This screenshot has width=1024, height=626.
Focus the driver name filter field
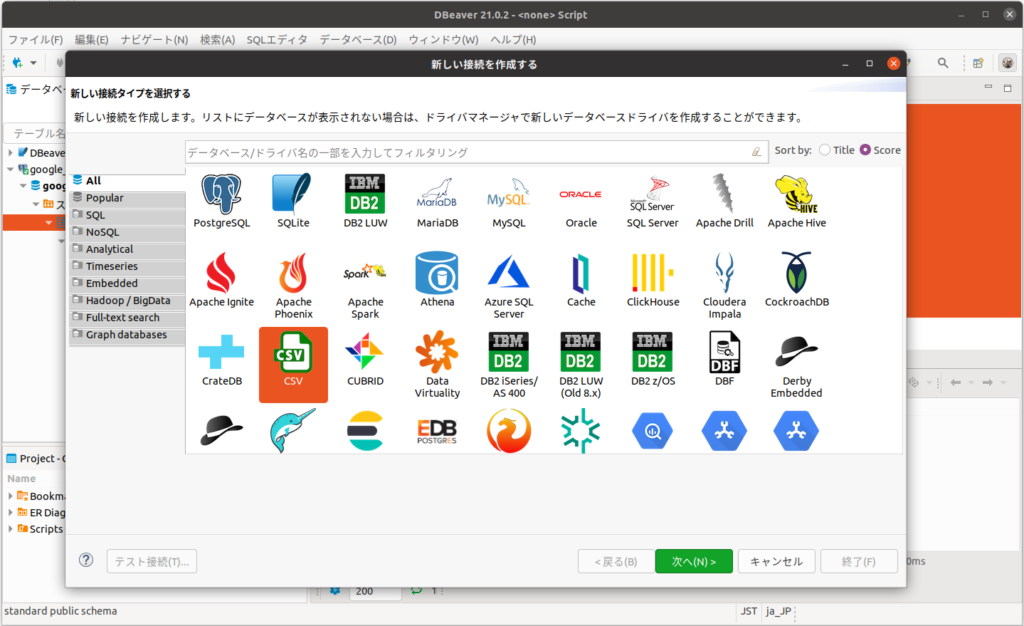click(468, 152)
